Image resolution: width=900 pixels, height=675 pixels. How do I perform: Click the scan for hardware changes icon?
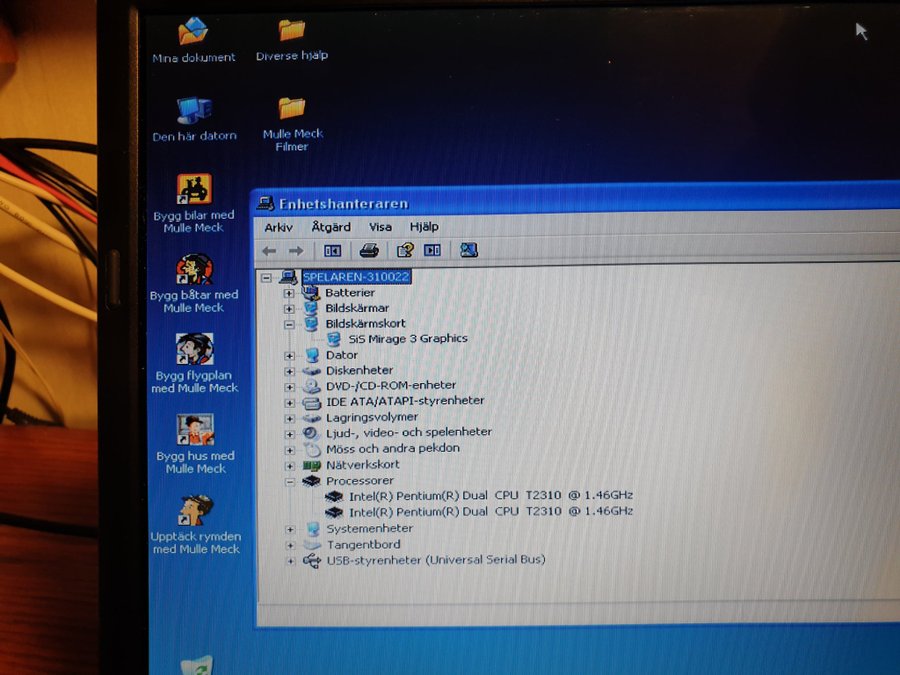[468, 250]
